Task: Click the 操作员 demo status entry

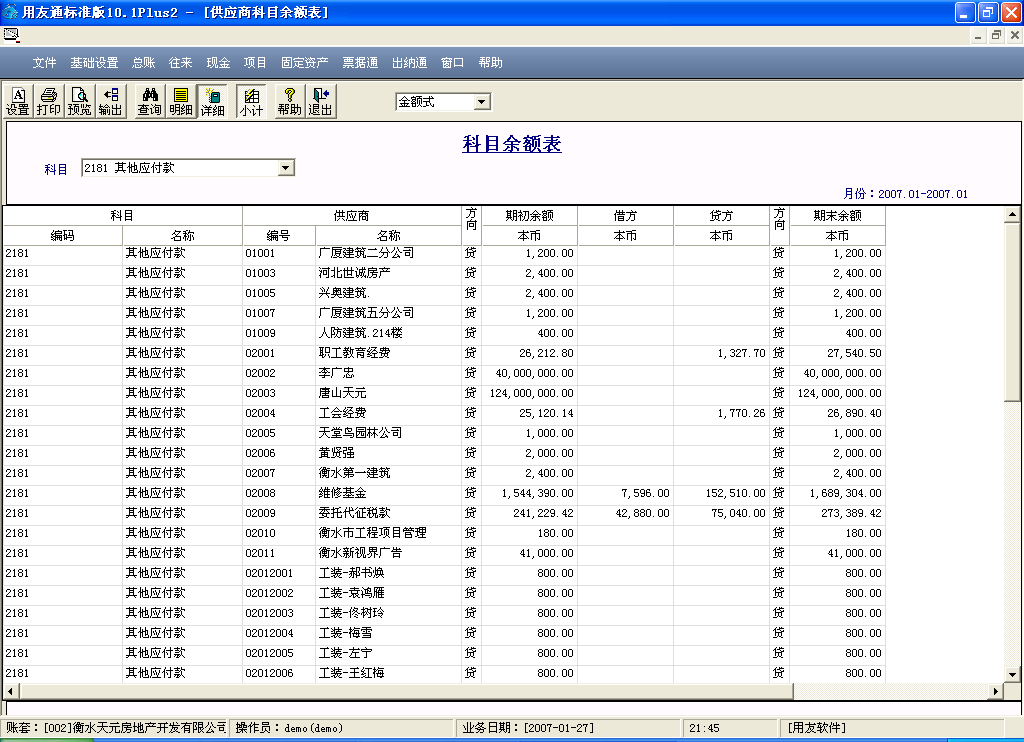Action: point(341,728)
